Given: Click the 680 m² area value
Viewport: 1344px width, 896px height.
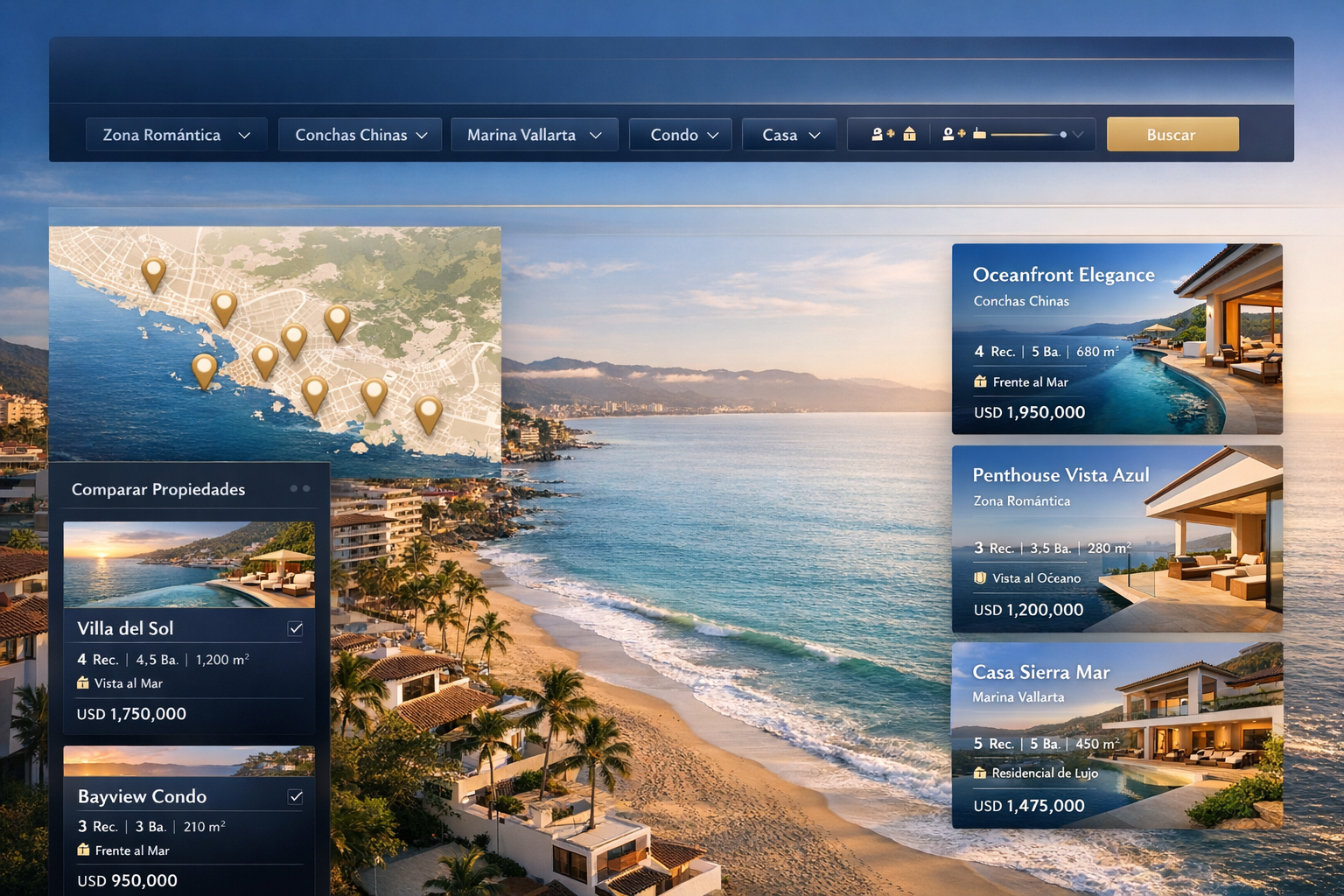Looking at the screenshot, I should click(x=1097, y=351).
